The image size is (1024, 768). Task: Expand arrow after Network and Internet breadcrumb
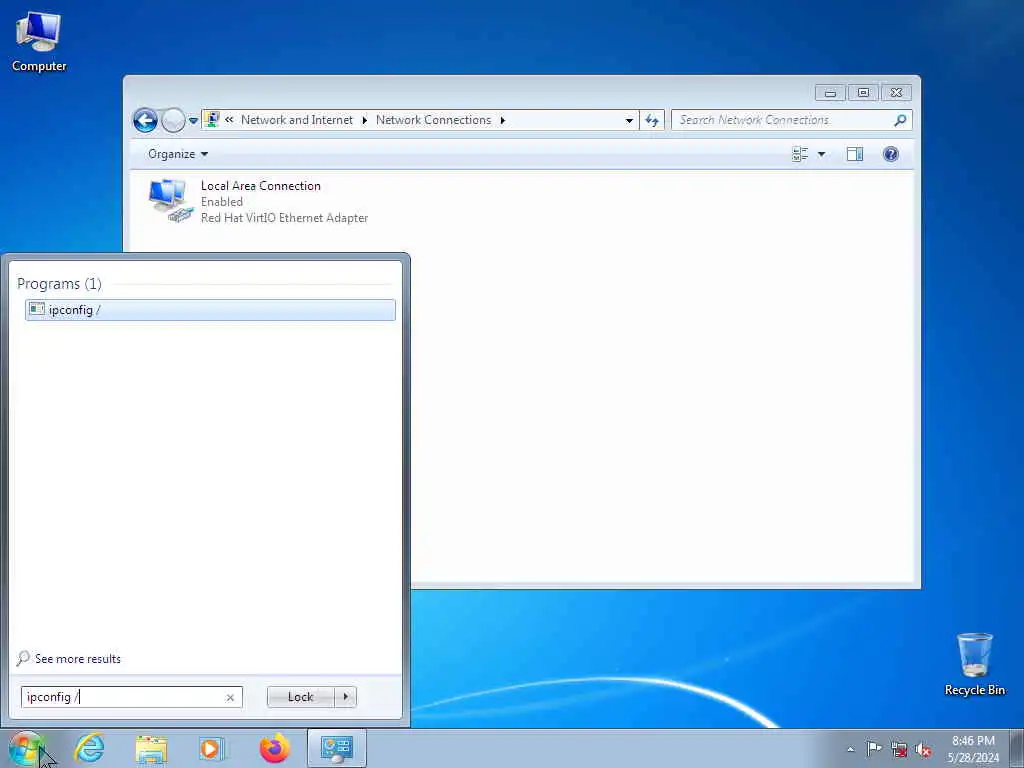point(364,120)
